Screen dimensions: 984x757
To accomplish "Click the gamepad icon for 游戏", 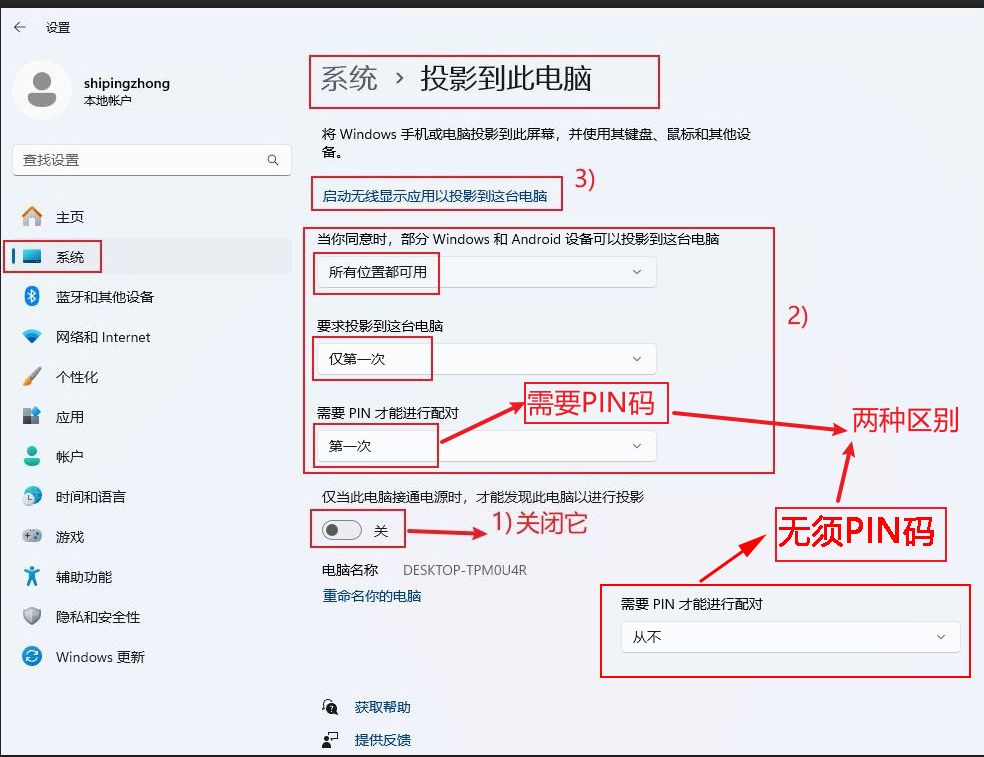I will pyautogui.click(x=33, y=537).
